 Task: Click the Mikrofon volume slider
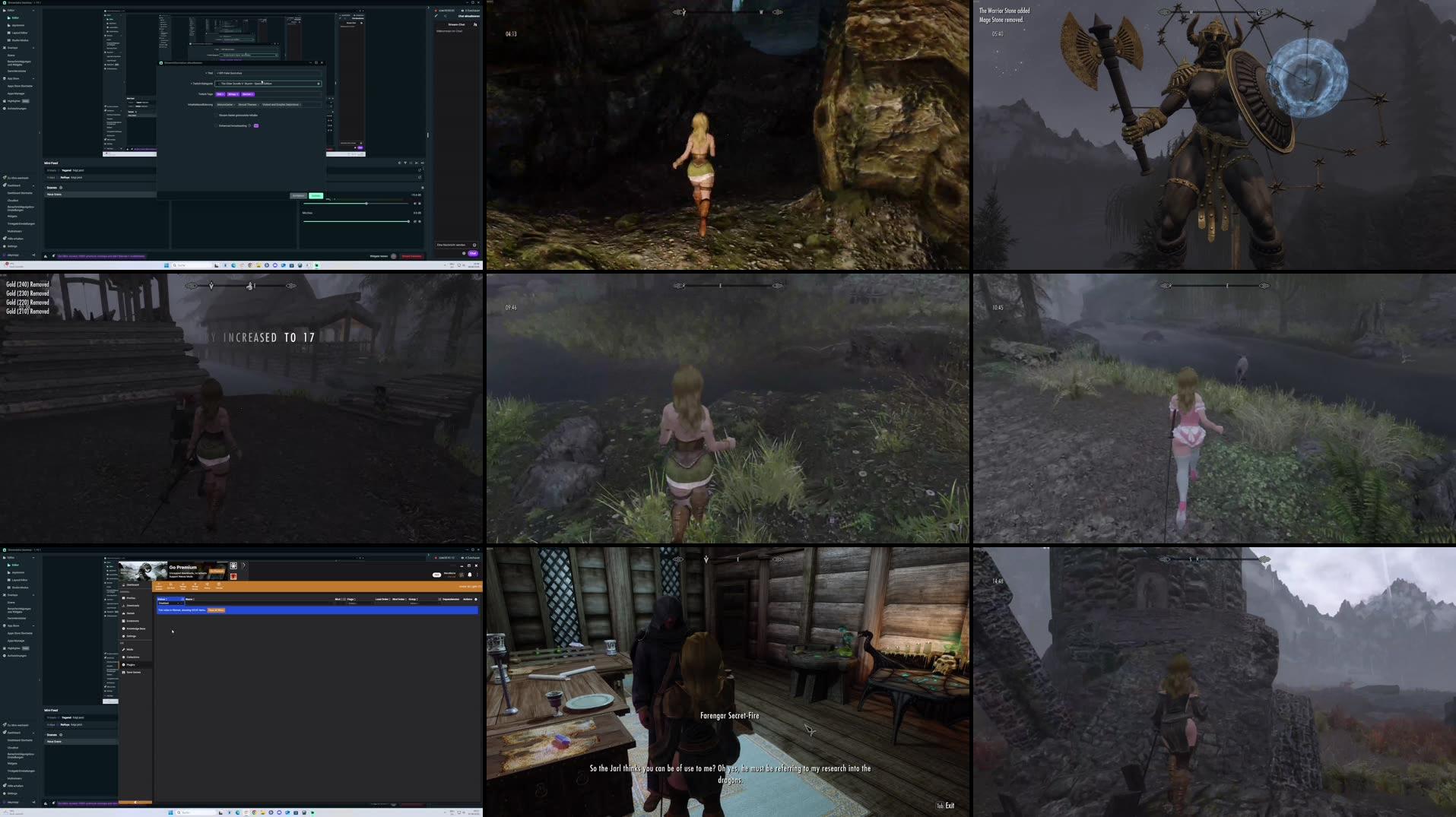[356, 221]
